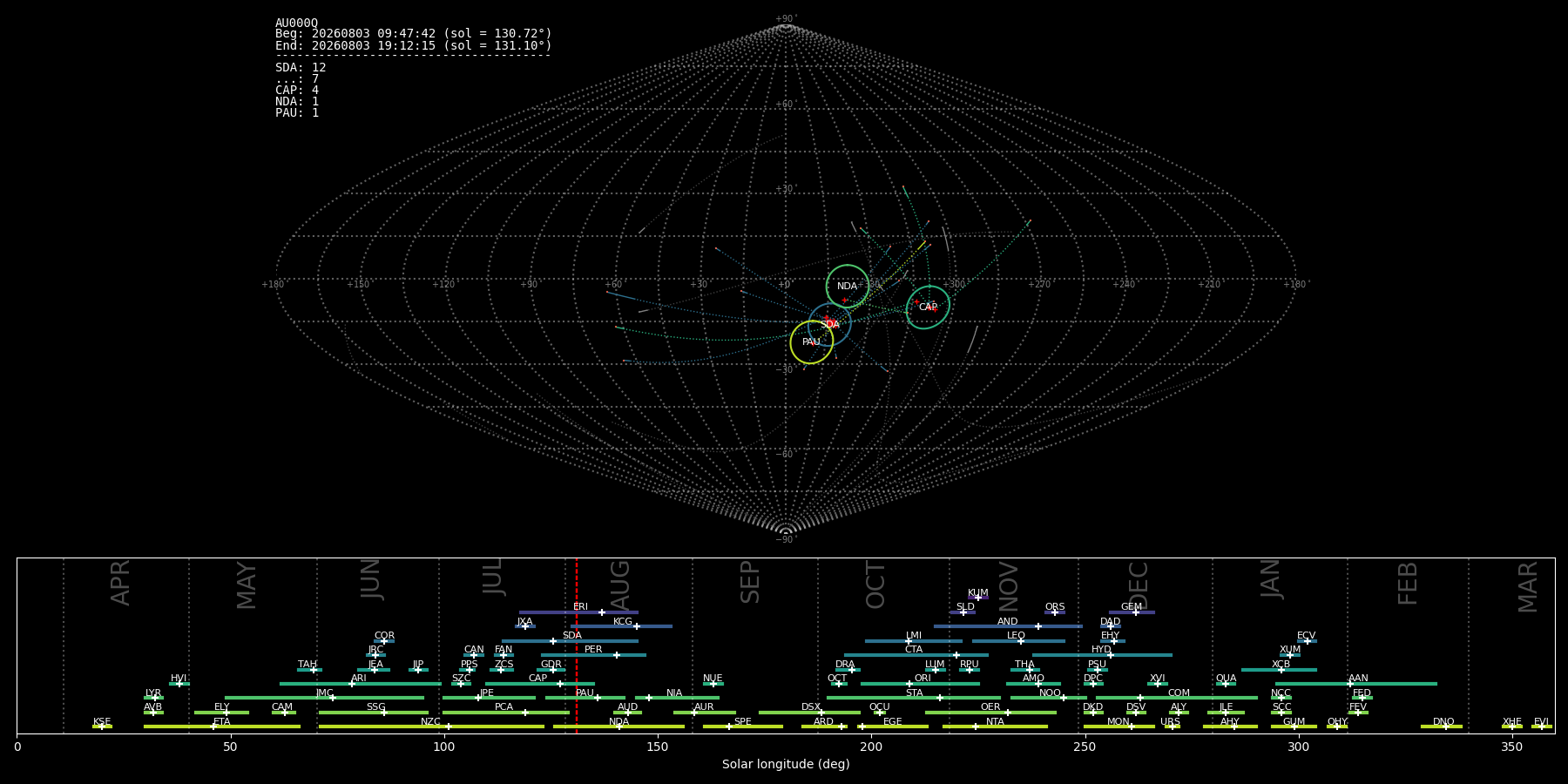
Task: Select the CTA shower label
Action: [x=914, y=649]
